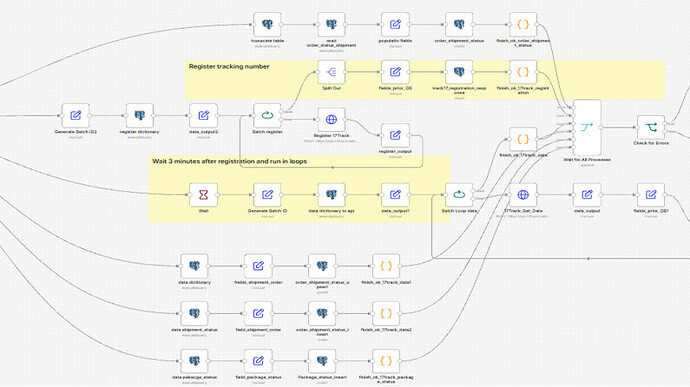Select the code node left of the merge node
Viewport: 690px width, 387px height.
point(523,140)
